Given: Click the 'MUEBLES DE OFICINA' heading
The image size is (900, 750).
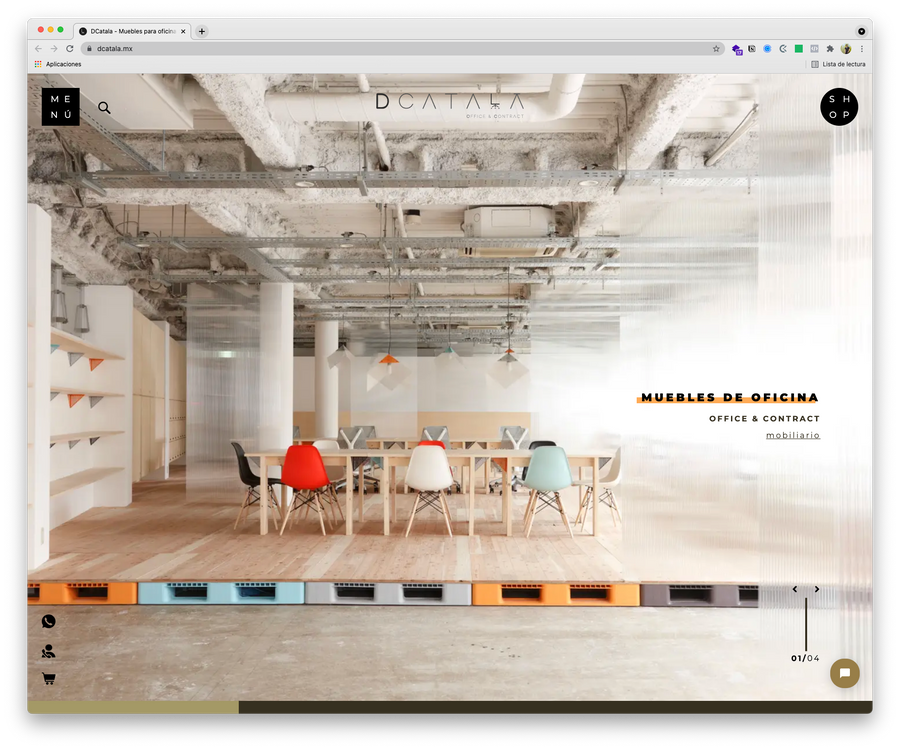Looking at the screenshot, I should [x=729, y=397].
